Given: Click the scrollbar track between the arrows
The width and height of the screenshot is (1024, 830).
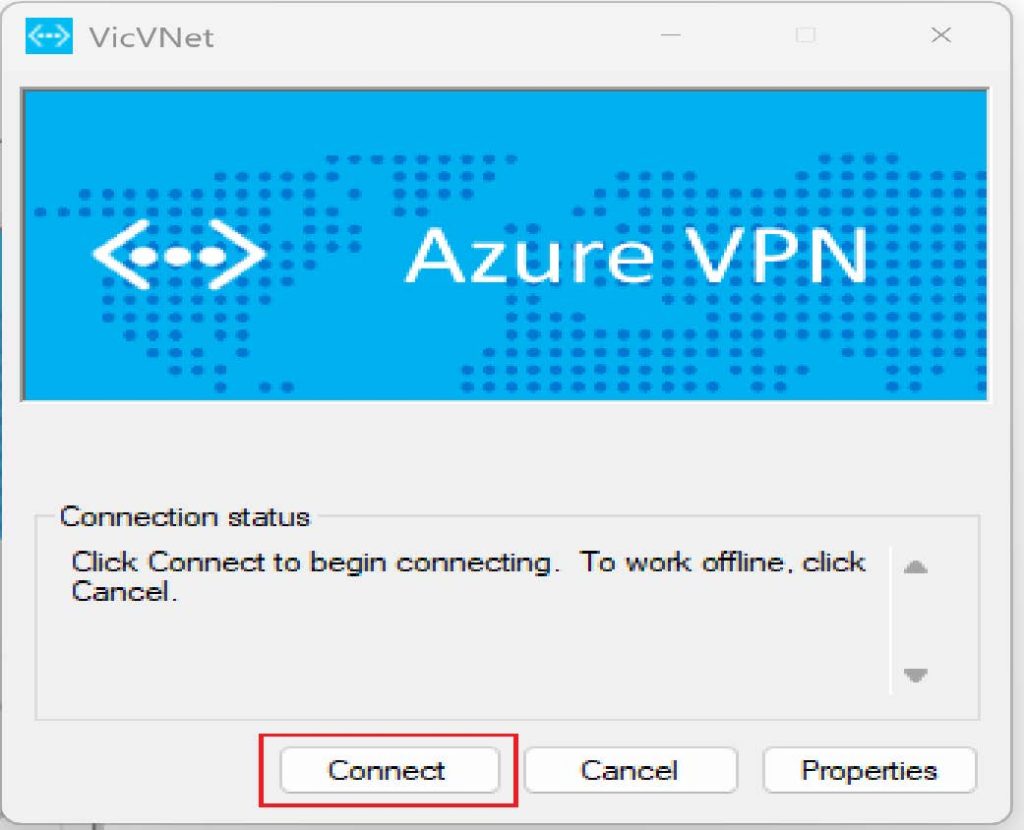Looking at the screenshot, I should point(915,622).
